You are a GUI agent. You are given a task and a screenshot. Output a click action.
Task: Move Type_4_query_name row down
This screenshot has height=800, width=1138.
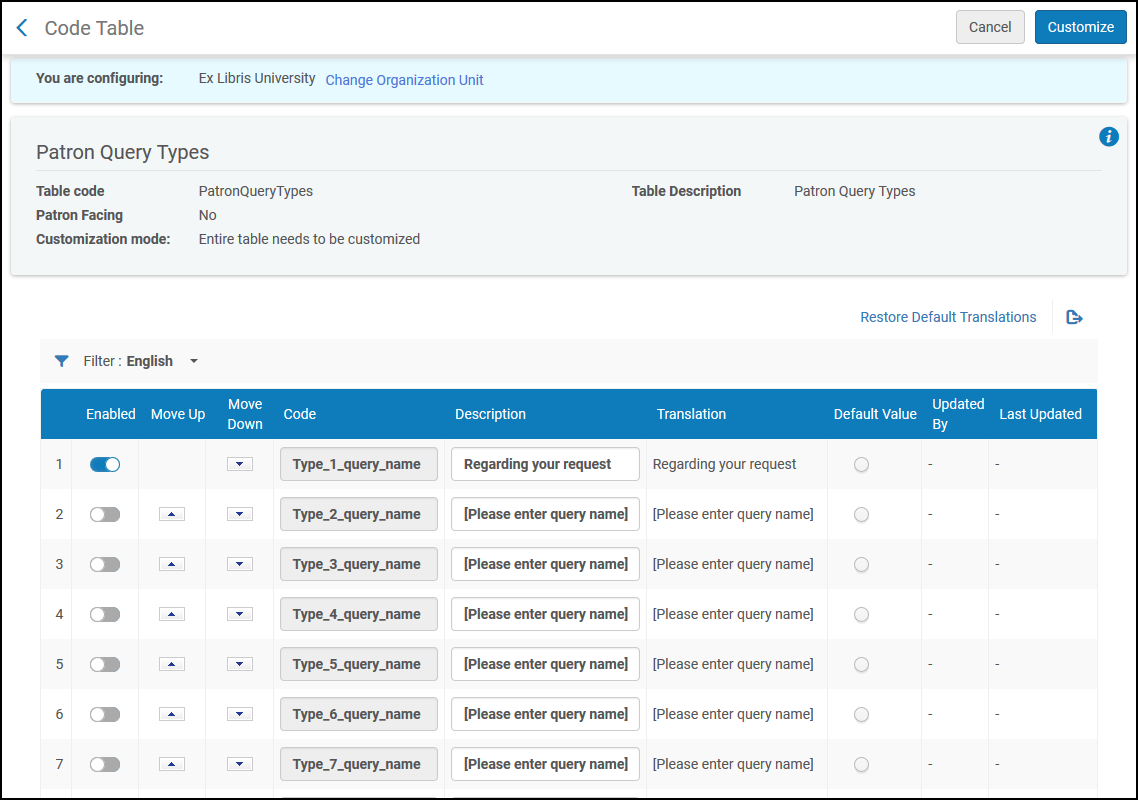pos(240,614)
